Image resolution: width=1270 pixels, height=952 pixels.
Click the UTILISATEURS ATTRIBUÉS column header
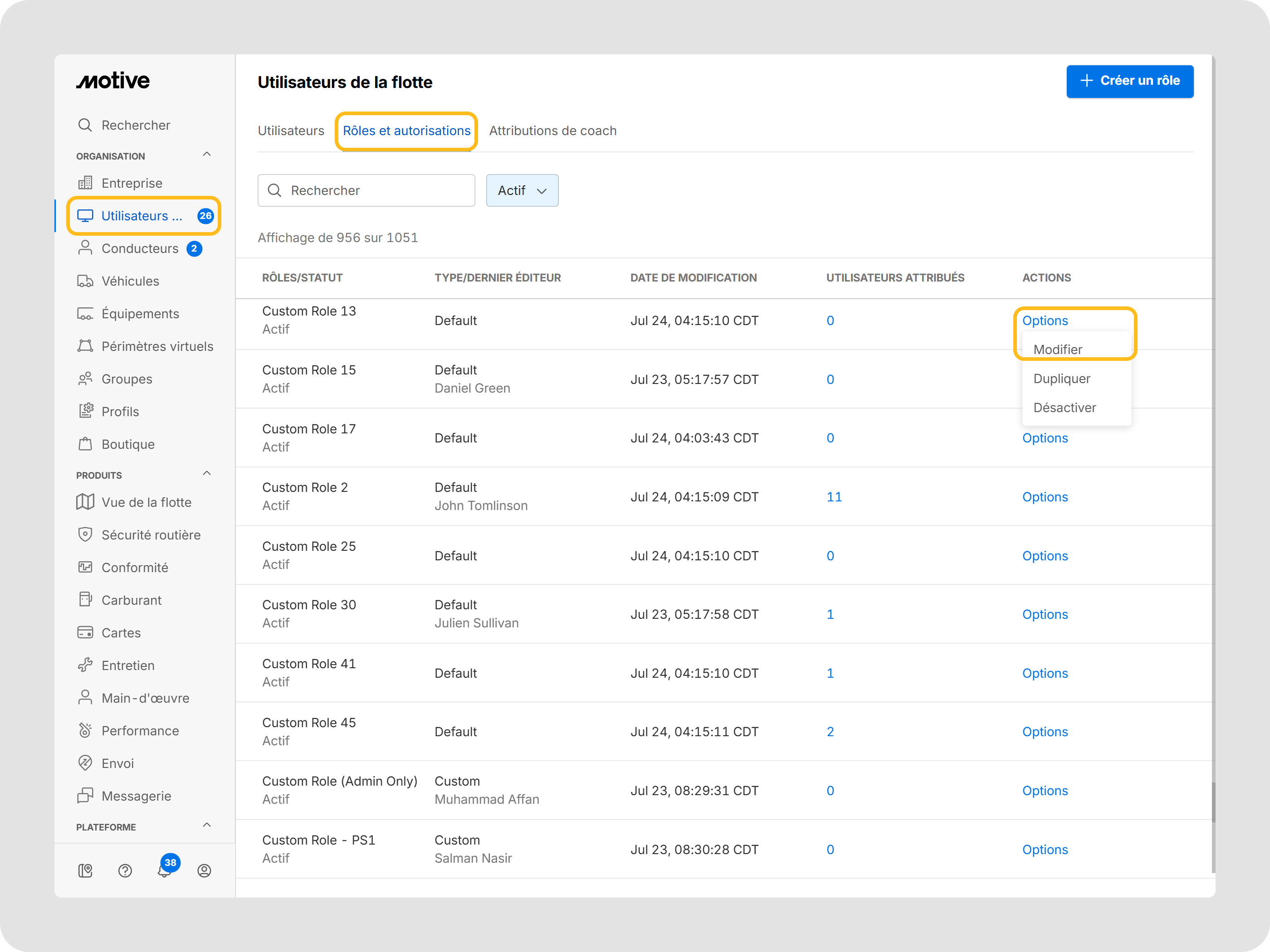pyautogui.click(x=895, y=278)
